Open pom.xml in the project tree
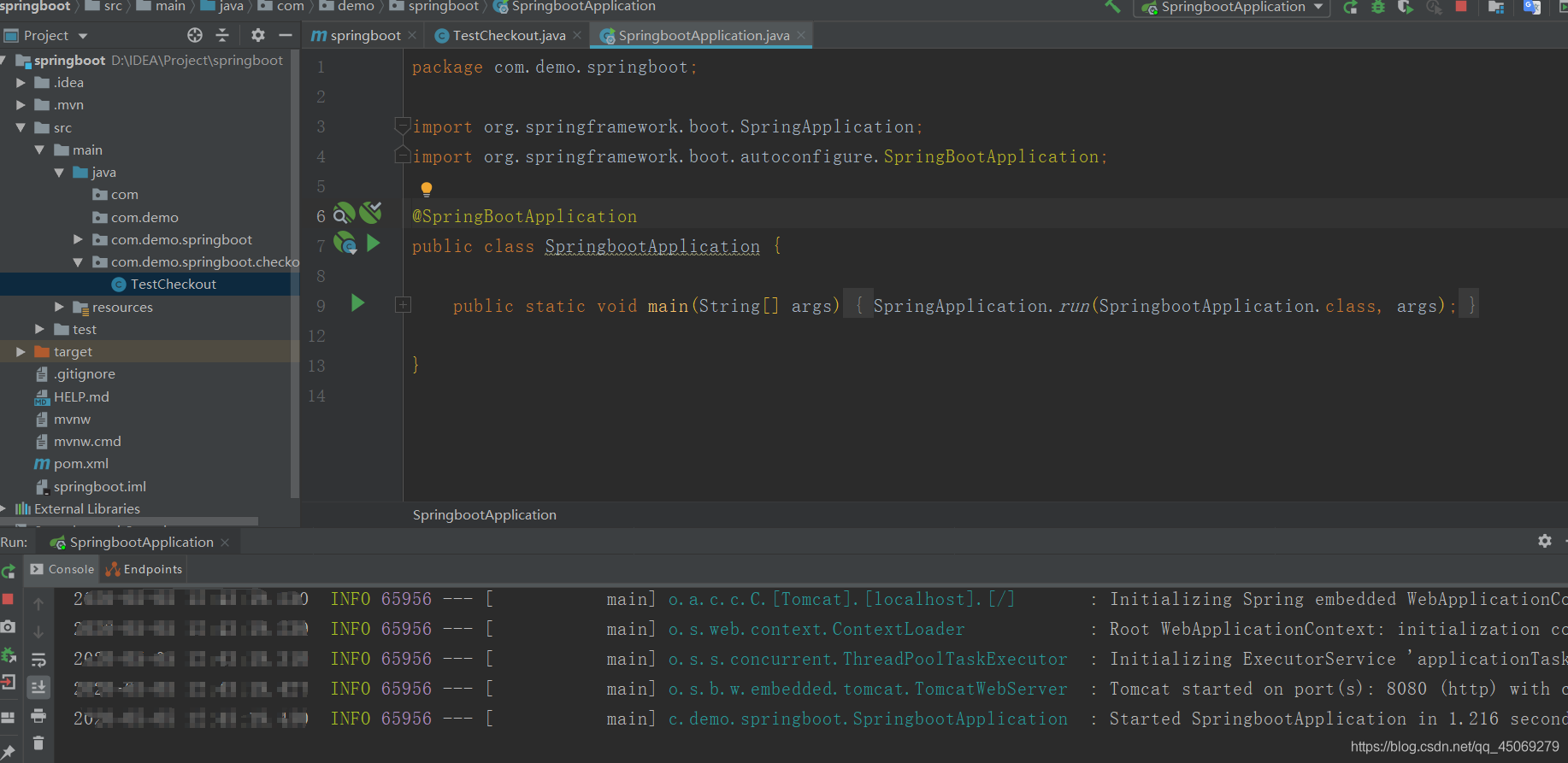Image resolution: width=1568 pixels, height=763 pixels. [x=80, y=464]
